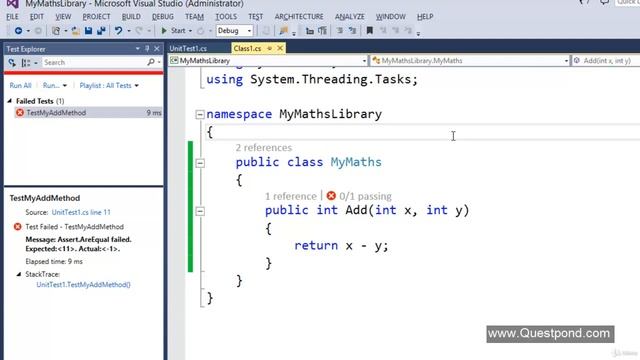Collapse the StackTrace section

[19, 274]
